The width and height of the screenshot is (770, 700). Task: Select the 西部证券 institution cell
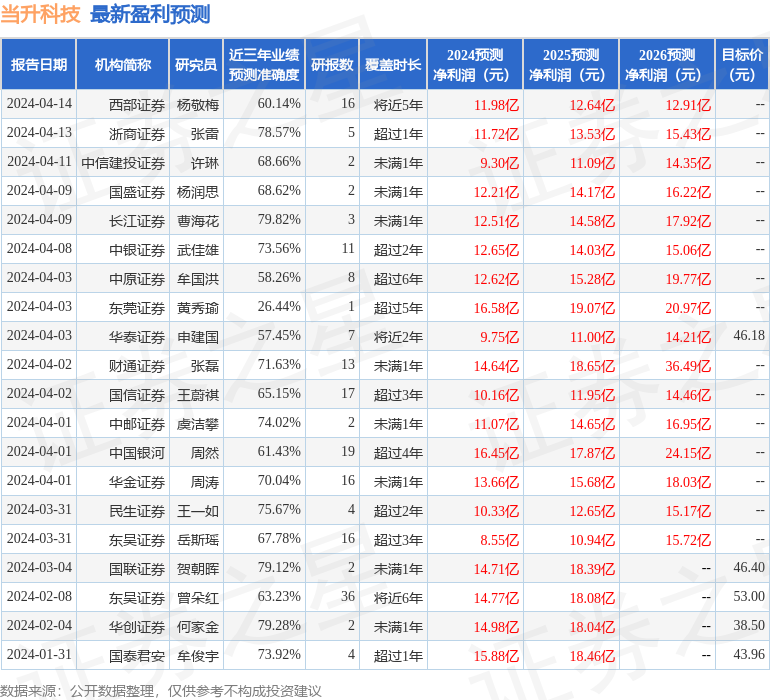[x=137, y=105]
